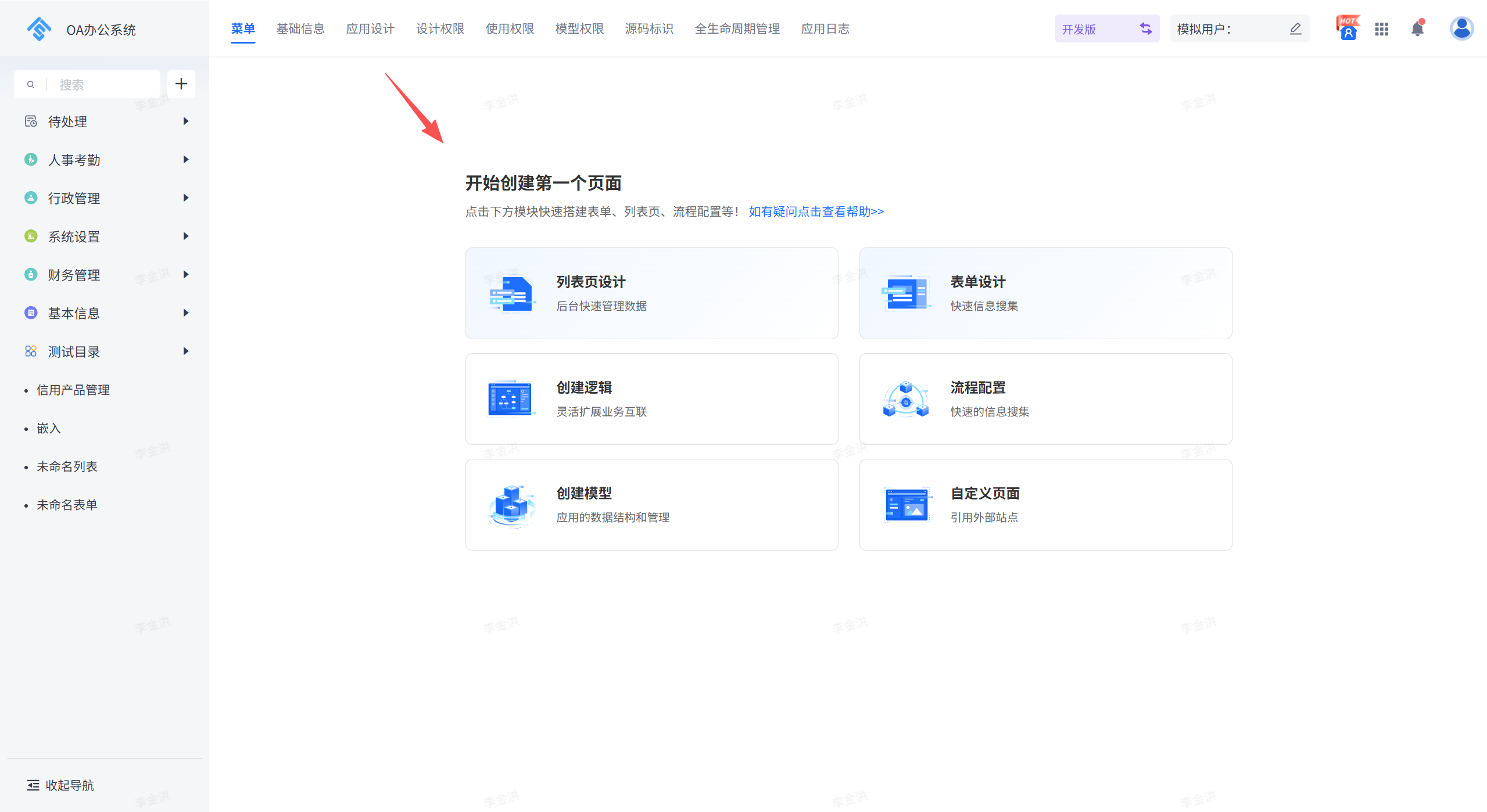Click the 应用的数据结构和管理 description text
Image resolution: width=1487 pixels, height=812 pixels.
612,517
